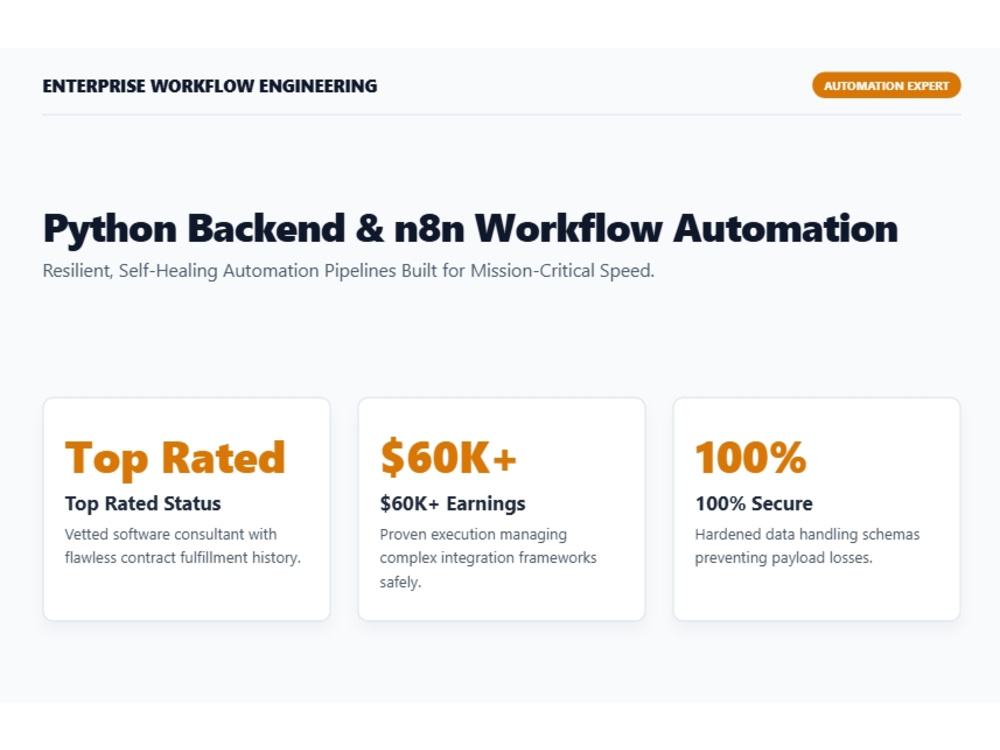The image size is (1000, 750).
Task: Click the 100% Secure label
Action: (754, 504)
